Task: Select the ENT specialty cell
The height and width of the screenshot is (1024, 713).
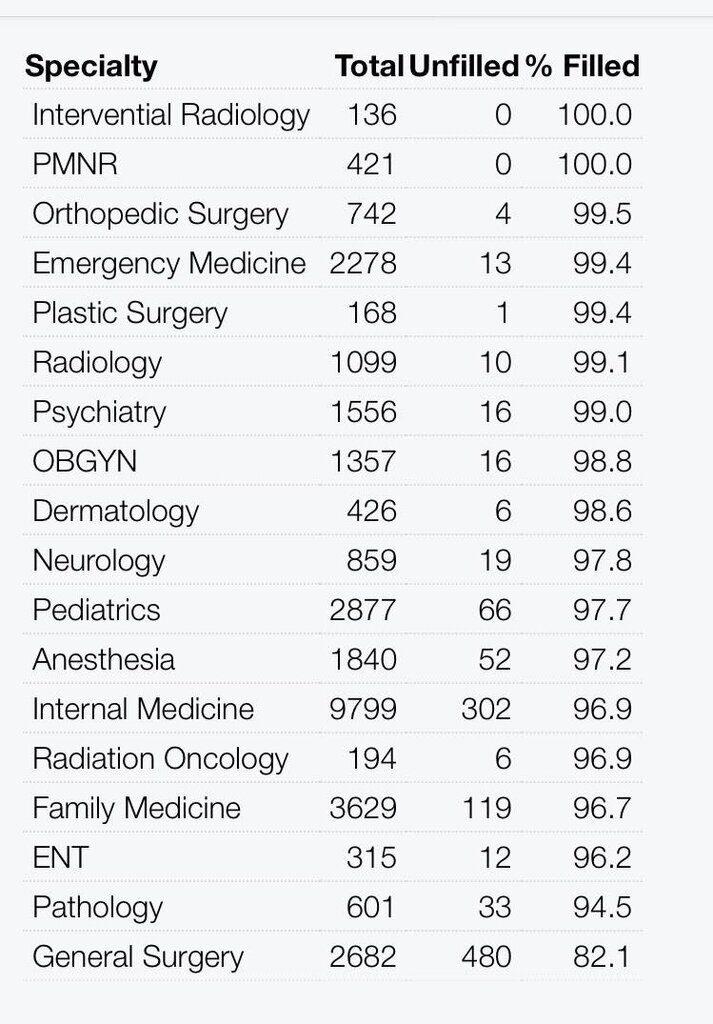Action: (x=60, y=858)
